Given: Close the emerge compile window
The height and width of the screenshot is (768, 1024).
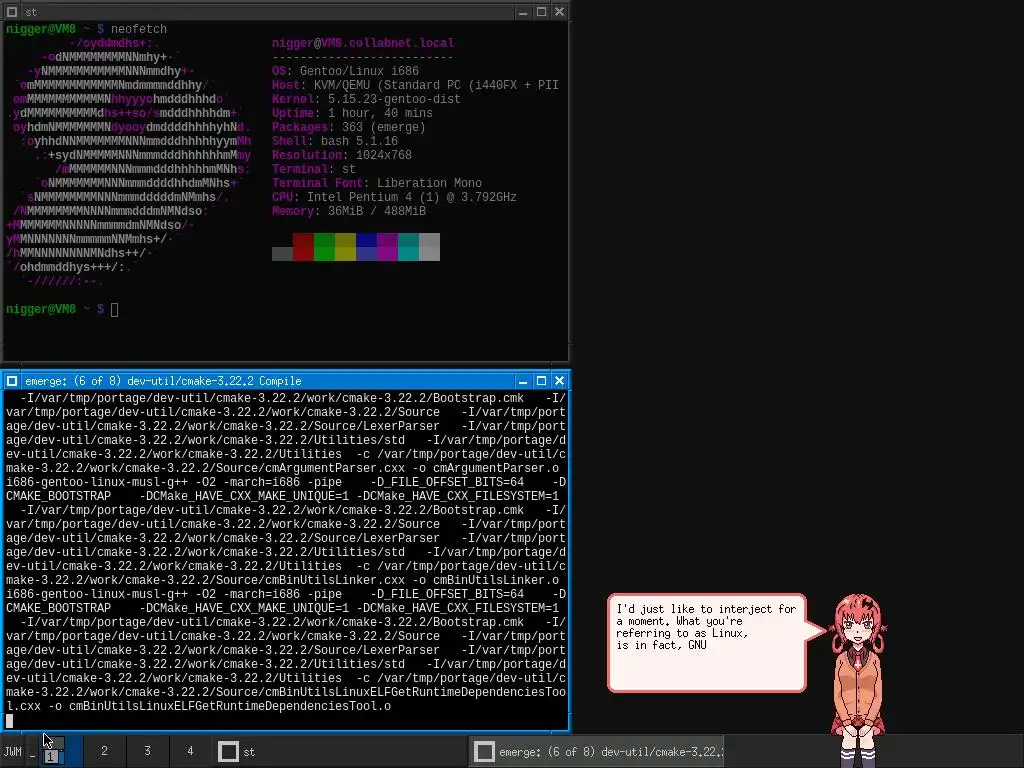Looking at the screenshot, I should click(x=560, y=381).
